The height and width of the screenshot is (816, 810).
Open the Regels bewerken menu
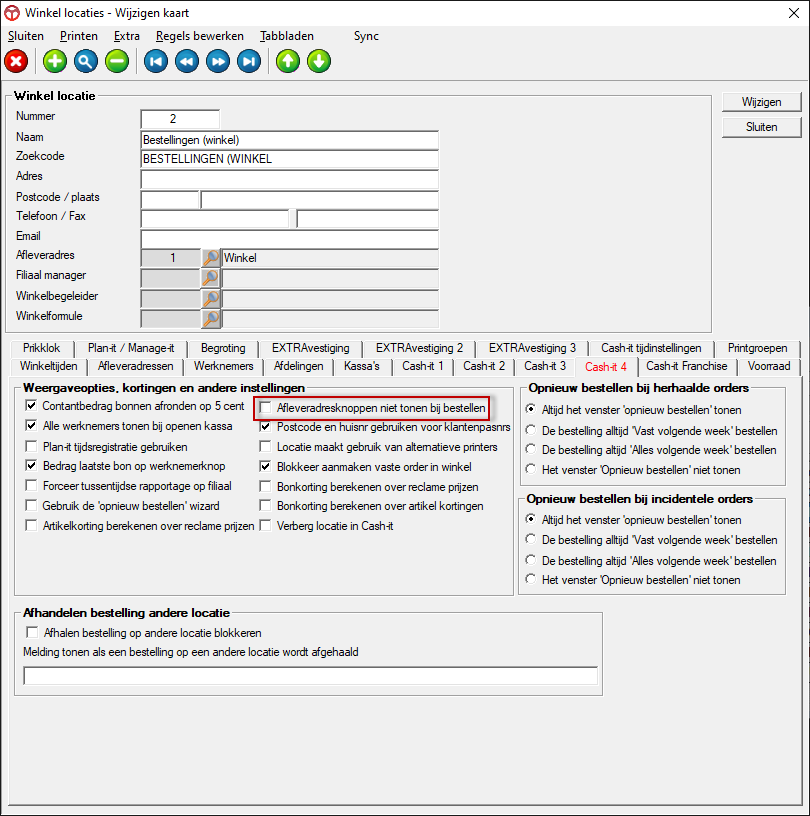coord(200,36)
